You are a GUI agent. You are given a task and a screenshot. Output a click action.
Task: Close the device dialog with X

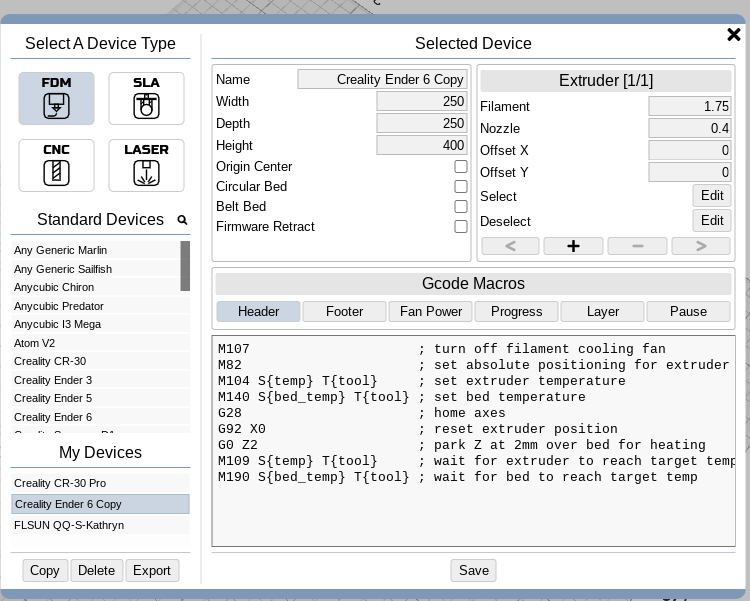(733, 34)
